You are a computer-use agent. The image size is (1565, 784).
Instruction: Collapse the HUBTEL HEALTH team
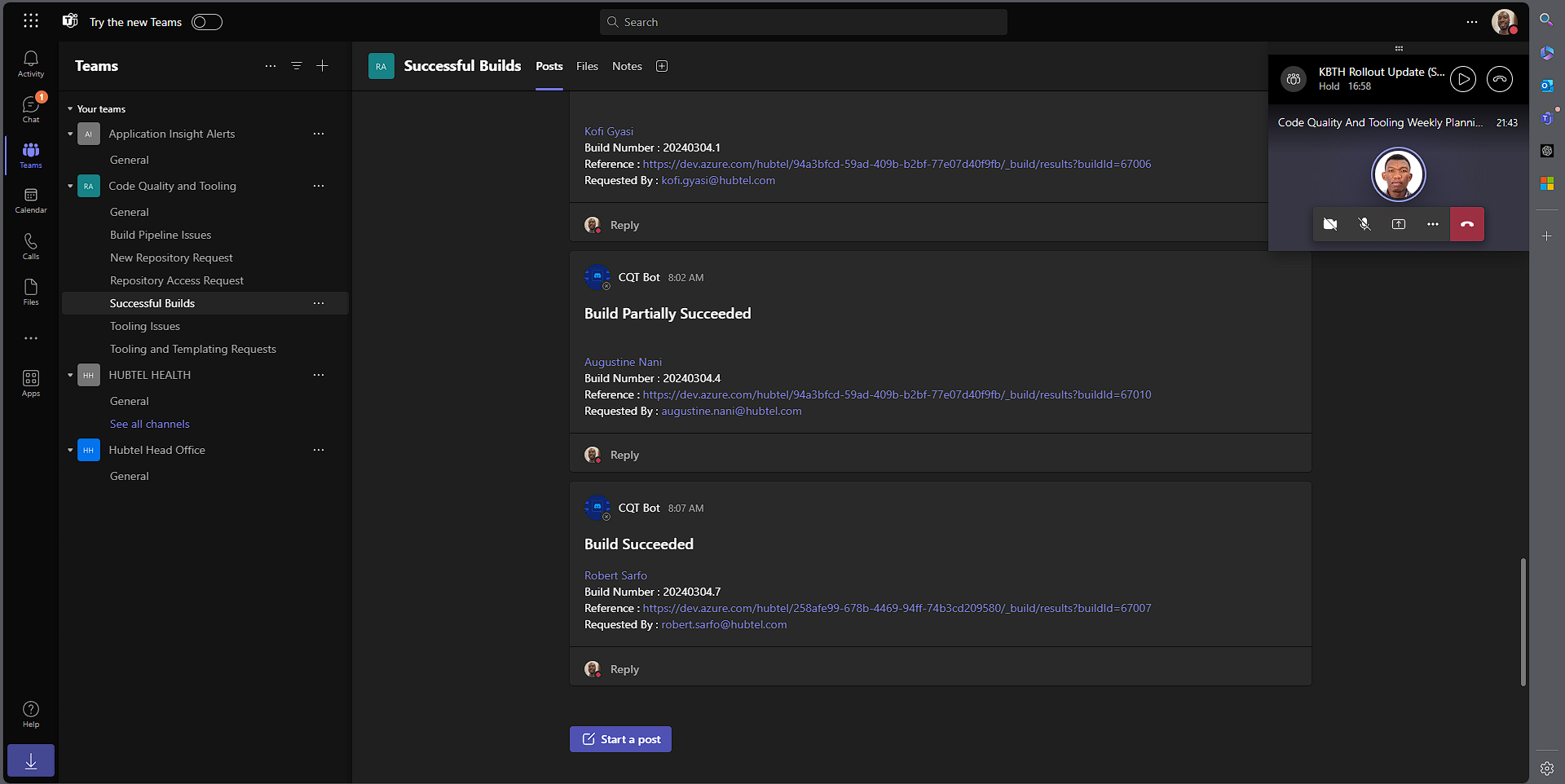[70, 375]
